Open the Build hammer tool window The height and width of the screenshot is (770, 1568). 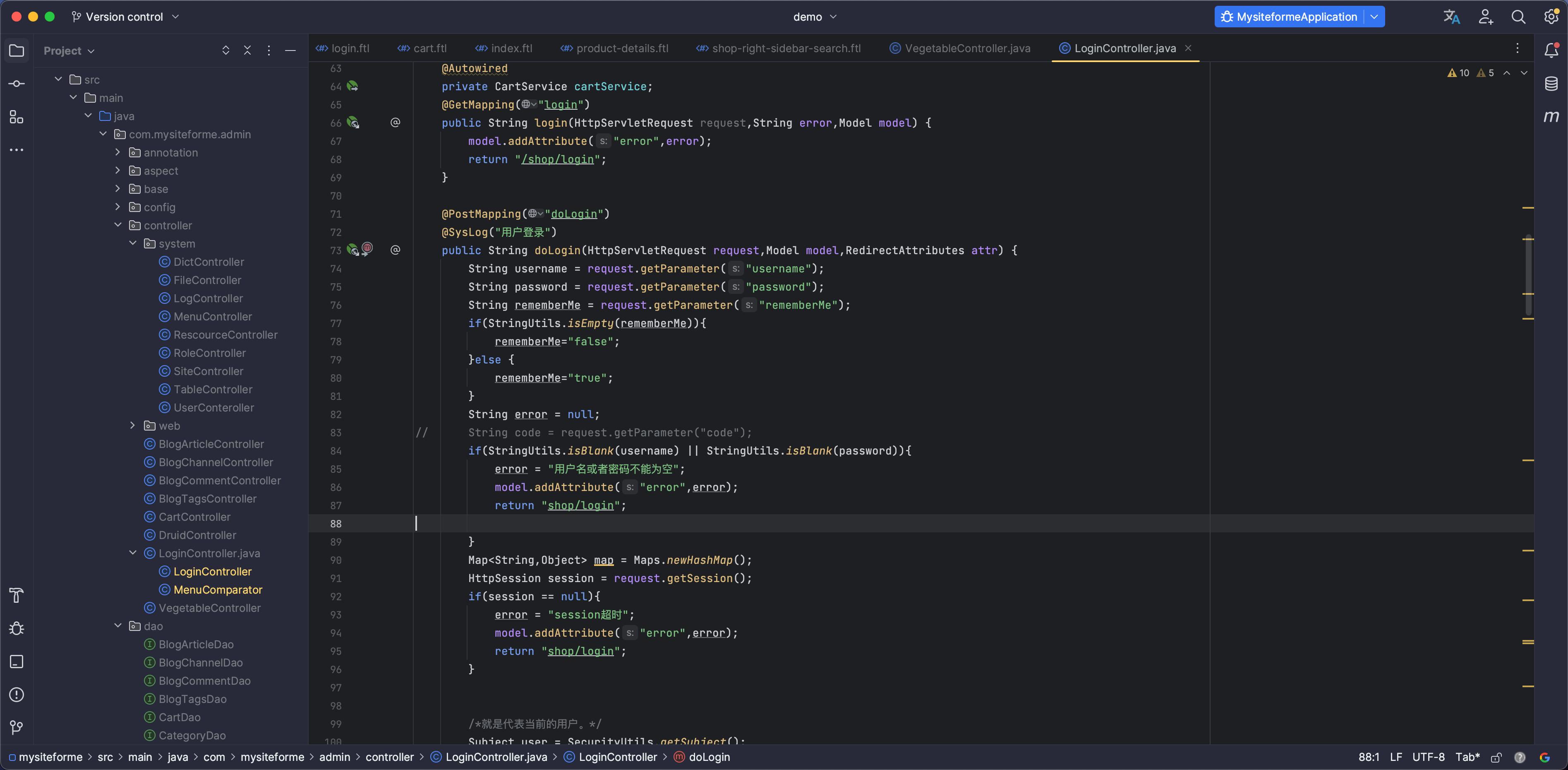[17, 595]
